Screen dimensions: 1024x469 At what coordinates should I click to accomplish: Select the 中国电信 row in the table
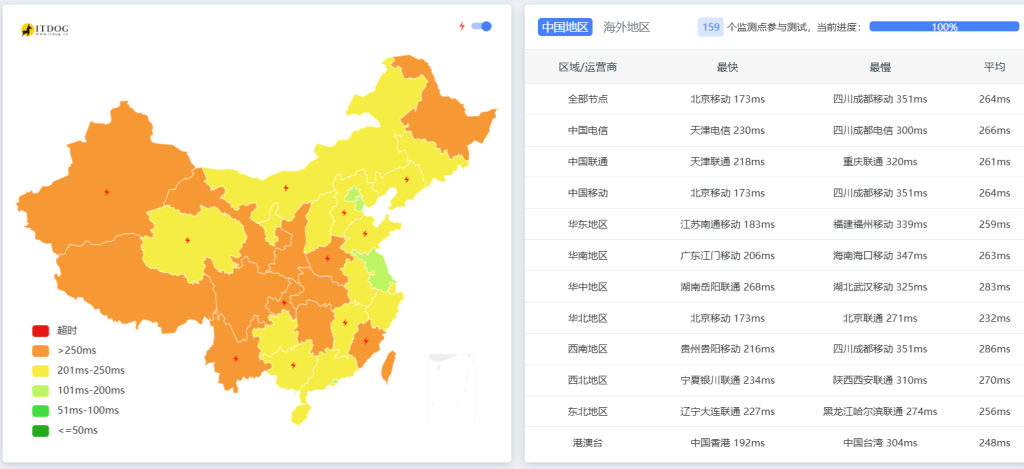pyautogui.click(x=588, y=130)
